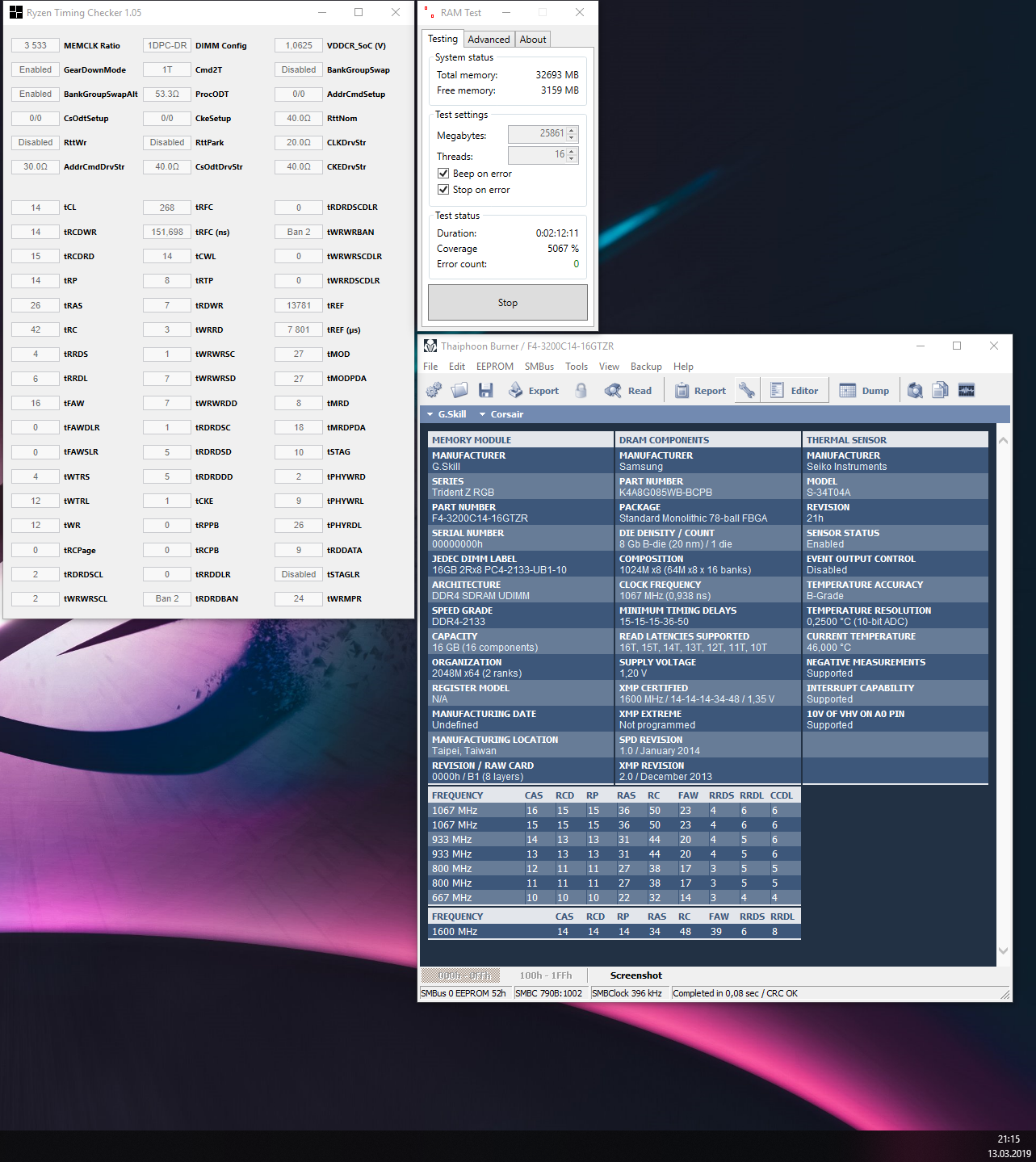
Task: Open the Tools menu
Action: (577, 367)
